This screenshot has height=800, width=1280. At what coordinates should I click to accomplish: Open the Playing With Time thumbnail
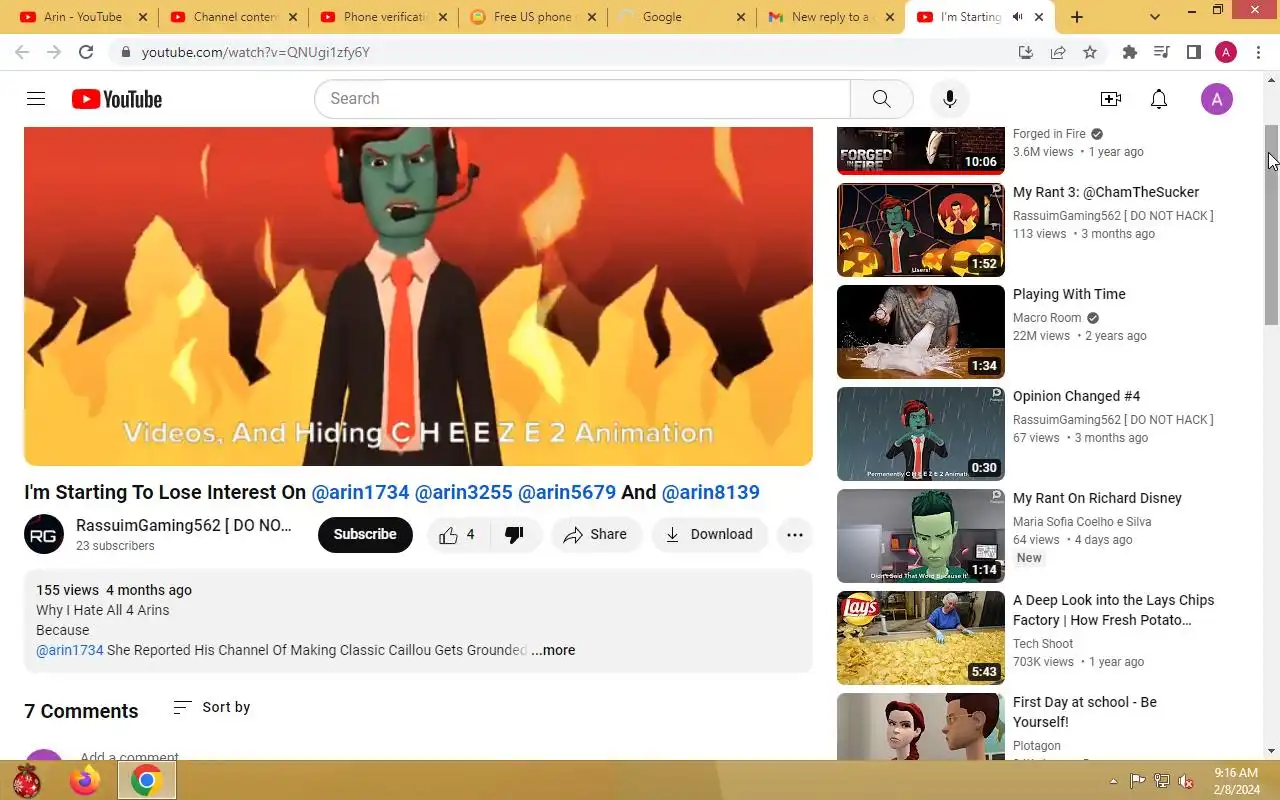(921, 332)
